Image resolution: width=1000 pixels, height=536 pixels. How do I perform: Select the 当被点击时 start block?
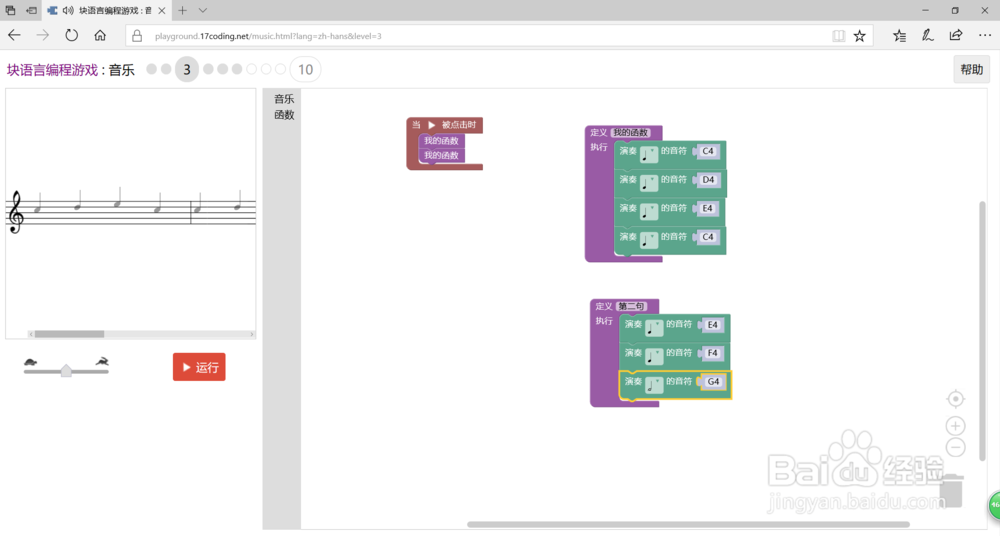pos(445,125)
